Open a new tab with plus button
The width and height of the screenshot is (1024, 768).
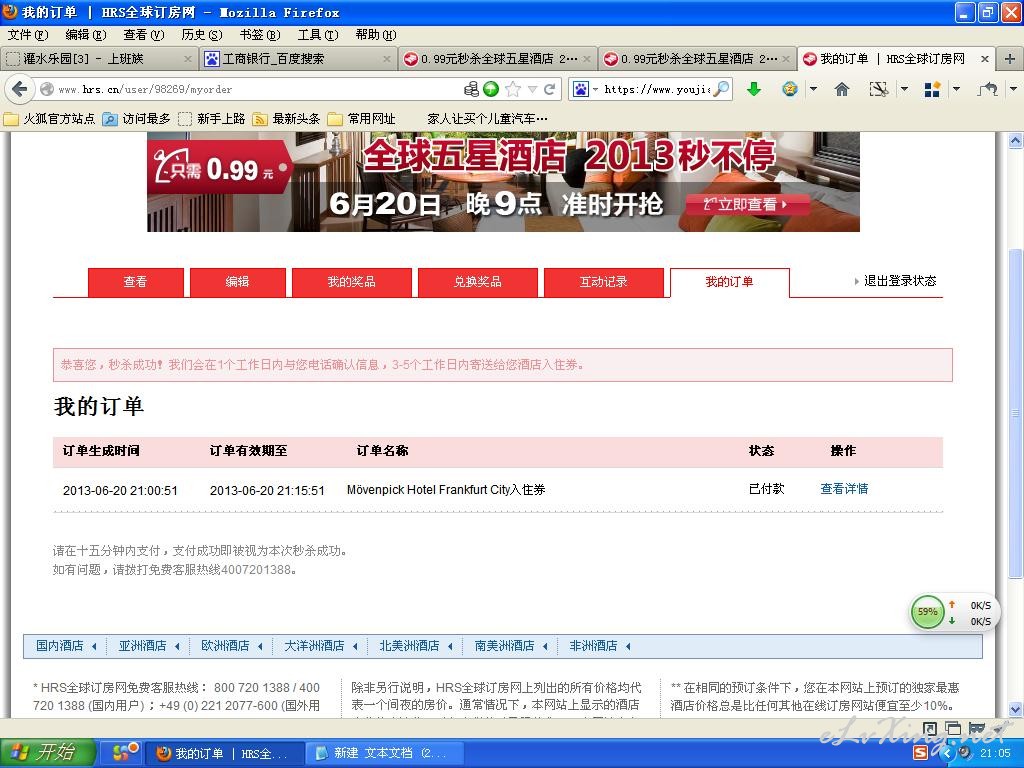1009,59
